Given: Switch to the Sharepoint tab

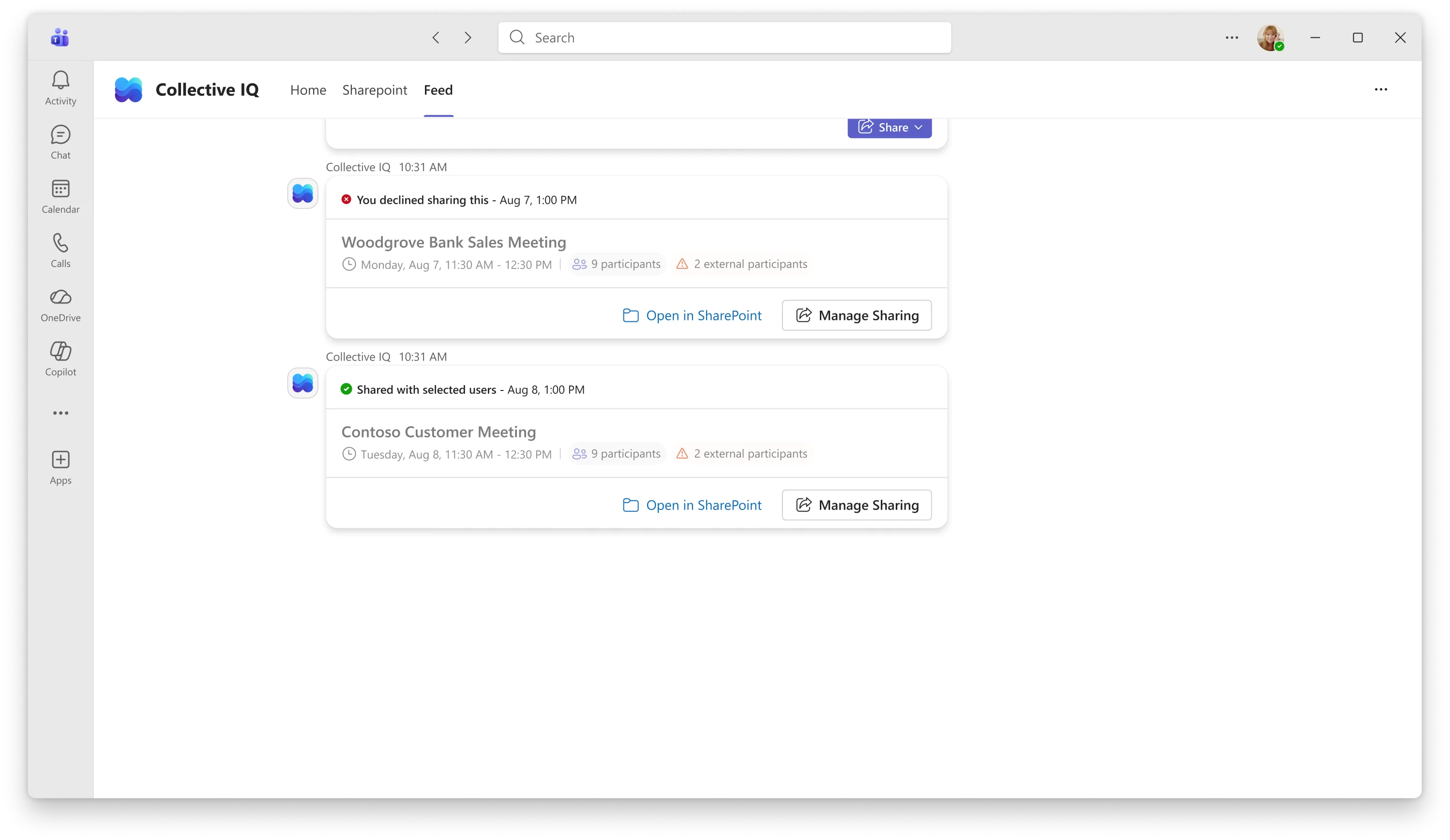Looking at the screenshot, I should [x=375, y=90].
